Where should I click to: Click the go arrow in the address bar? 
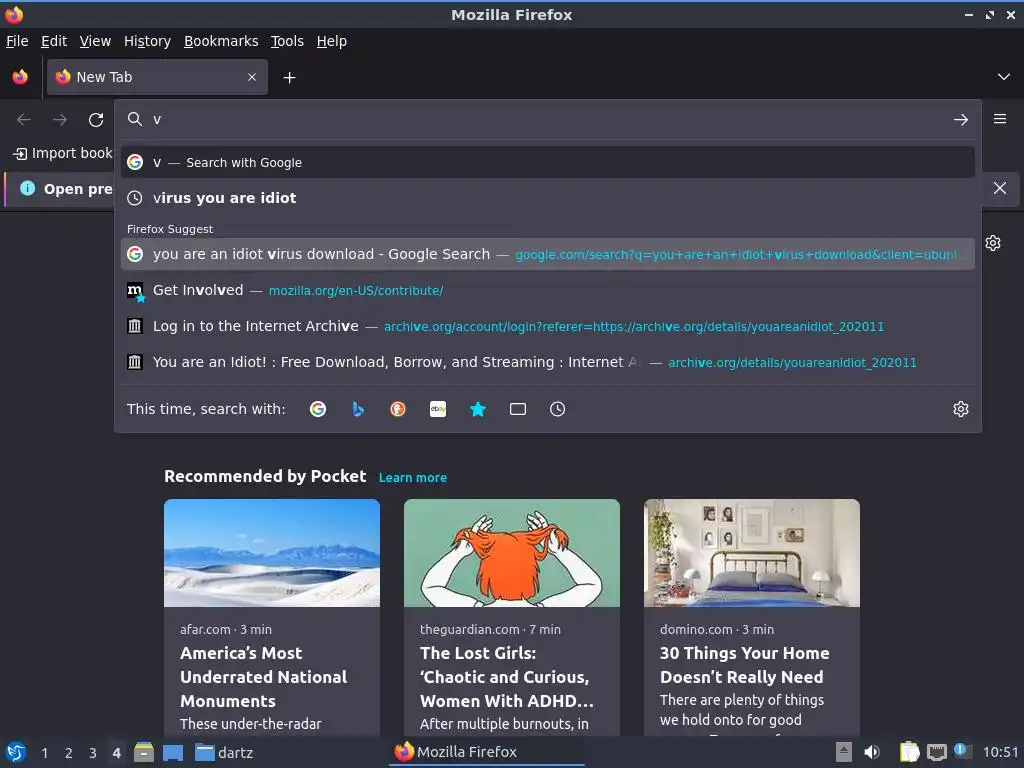tap(961, 120)
